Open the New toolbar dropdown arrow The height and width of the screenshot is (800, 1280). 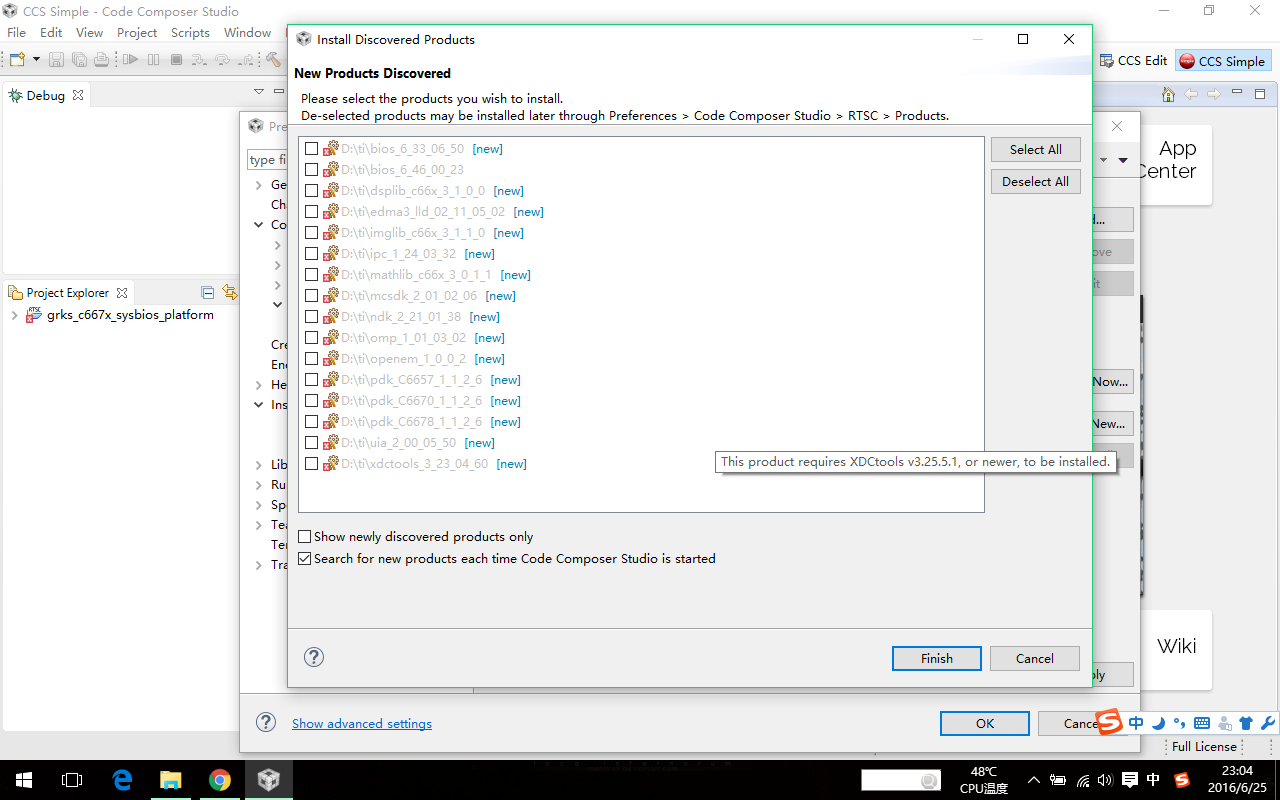point(36,60)
